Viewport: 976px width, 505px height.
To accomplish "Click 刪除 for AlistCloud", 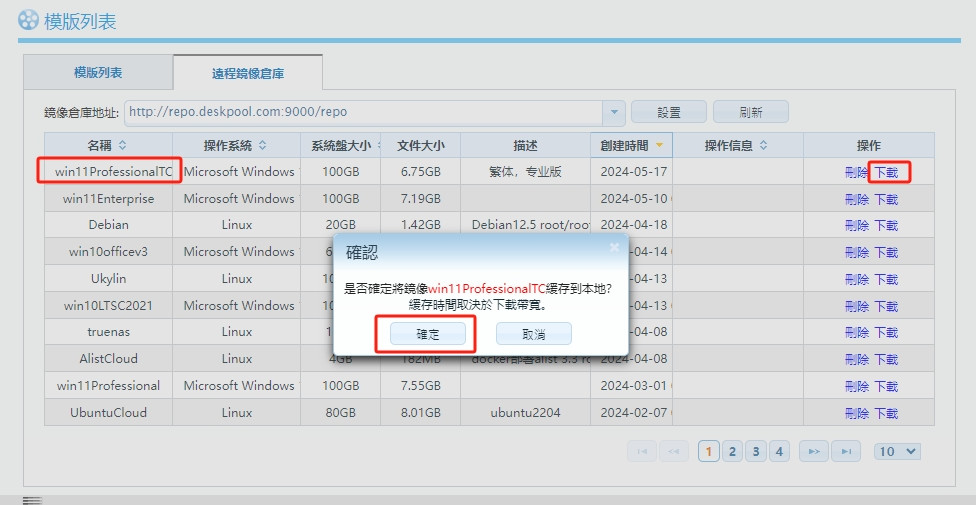I will [856, 359].
